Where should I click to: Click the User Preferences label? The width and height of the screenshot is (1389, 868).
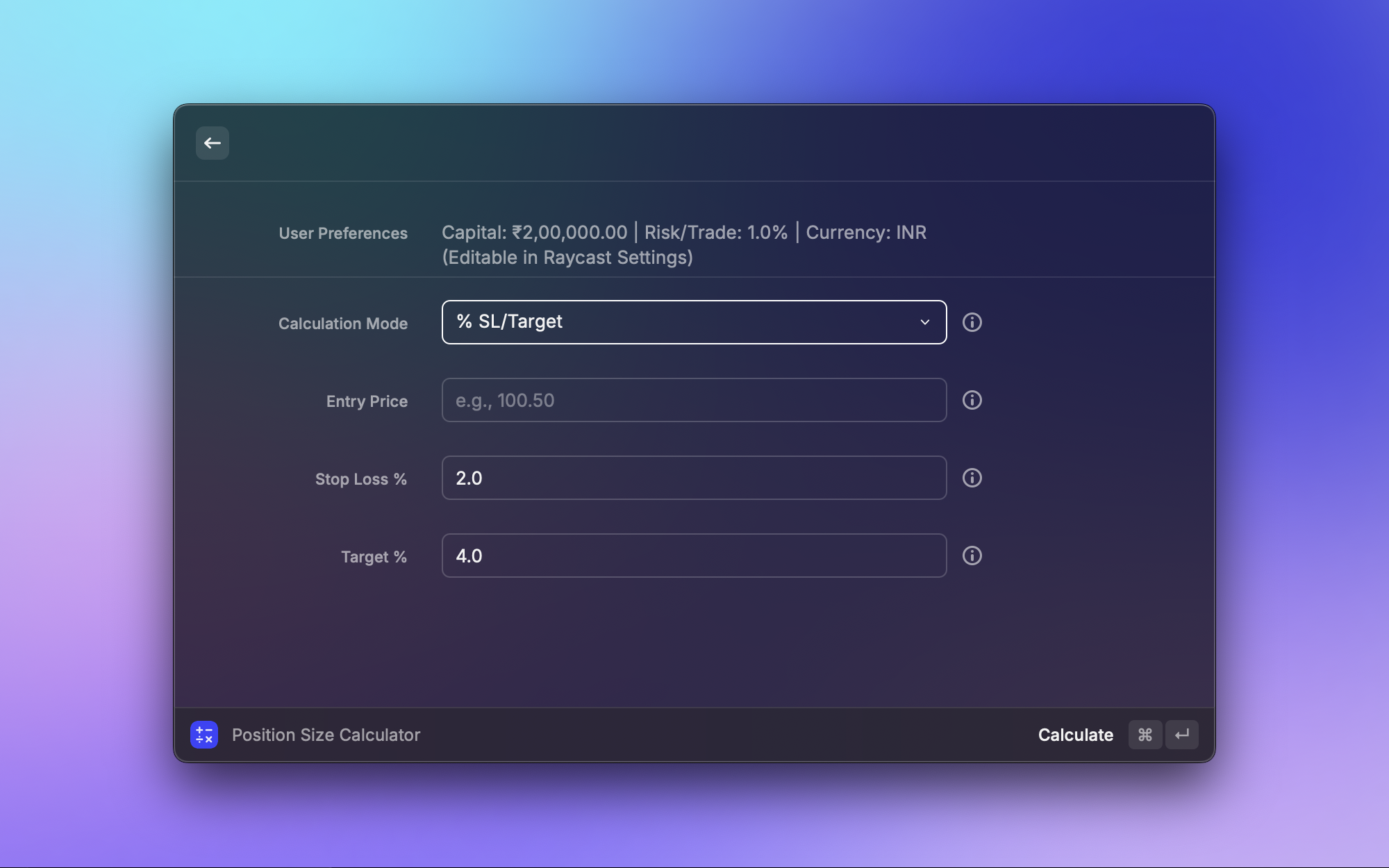click(x=342, y=233)
